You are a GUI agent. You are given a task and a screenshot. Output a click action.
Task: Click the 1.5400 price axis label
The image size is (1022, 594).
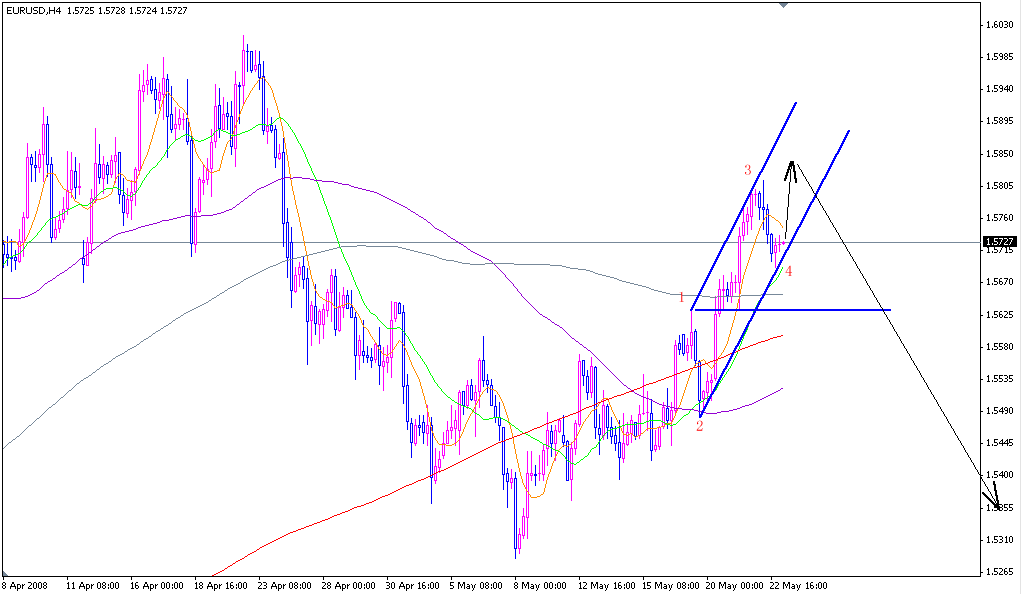click(x=1000, y=475)
